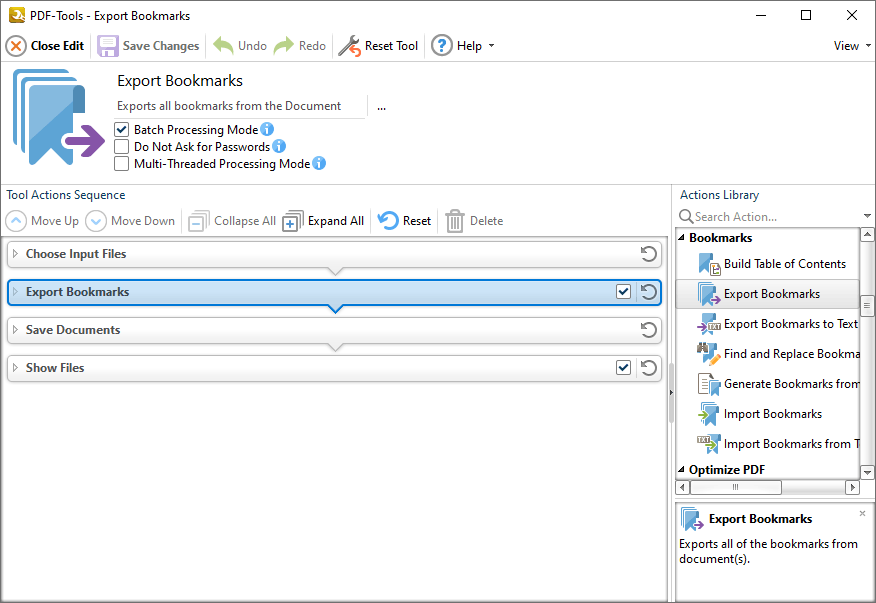Image resolution: width=876 pixels, height=603 pixels.
Task: Click the info icon beside Do Not Ask for Passwords
Action: click(x=279, y=146)
